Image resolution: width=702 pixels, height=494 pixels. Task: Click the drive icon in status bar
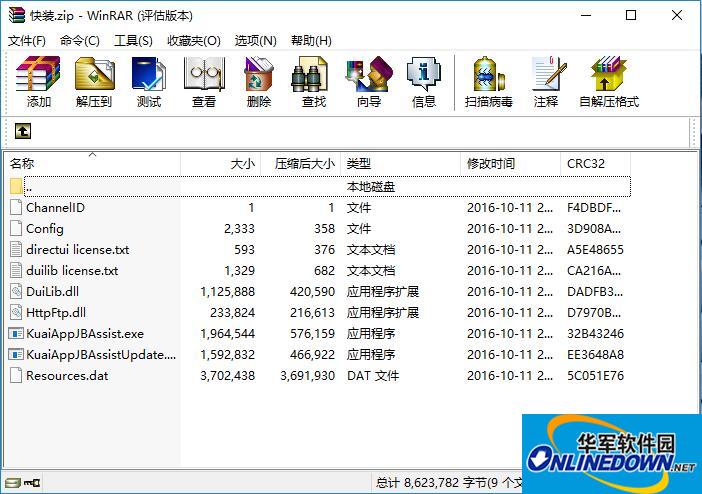[x=13, y=482]
